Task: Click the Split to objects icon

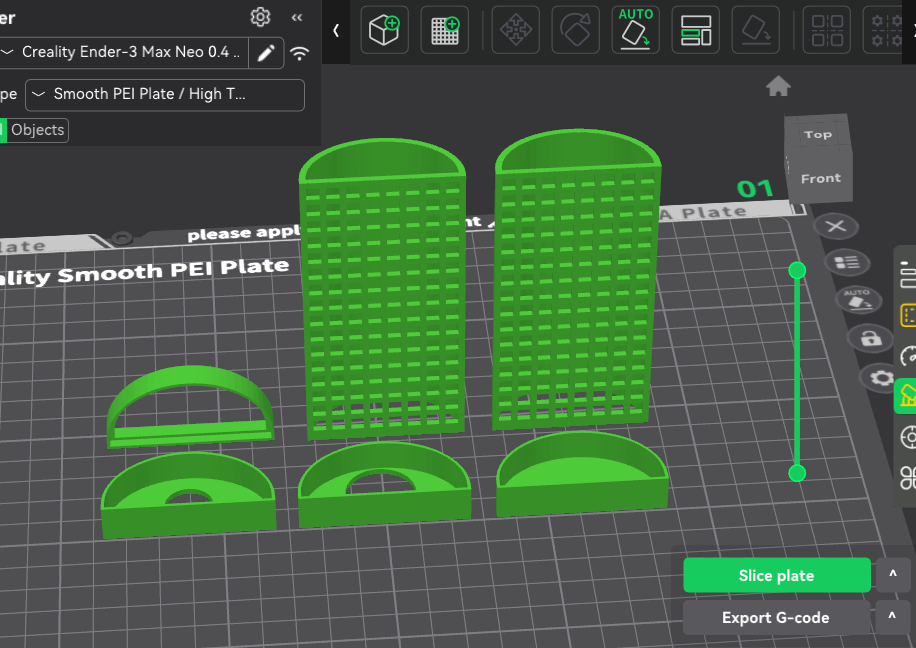Action: coord(827,30)
